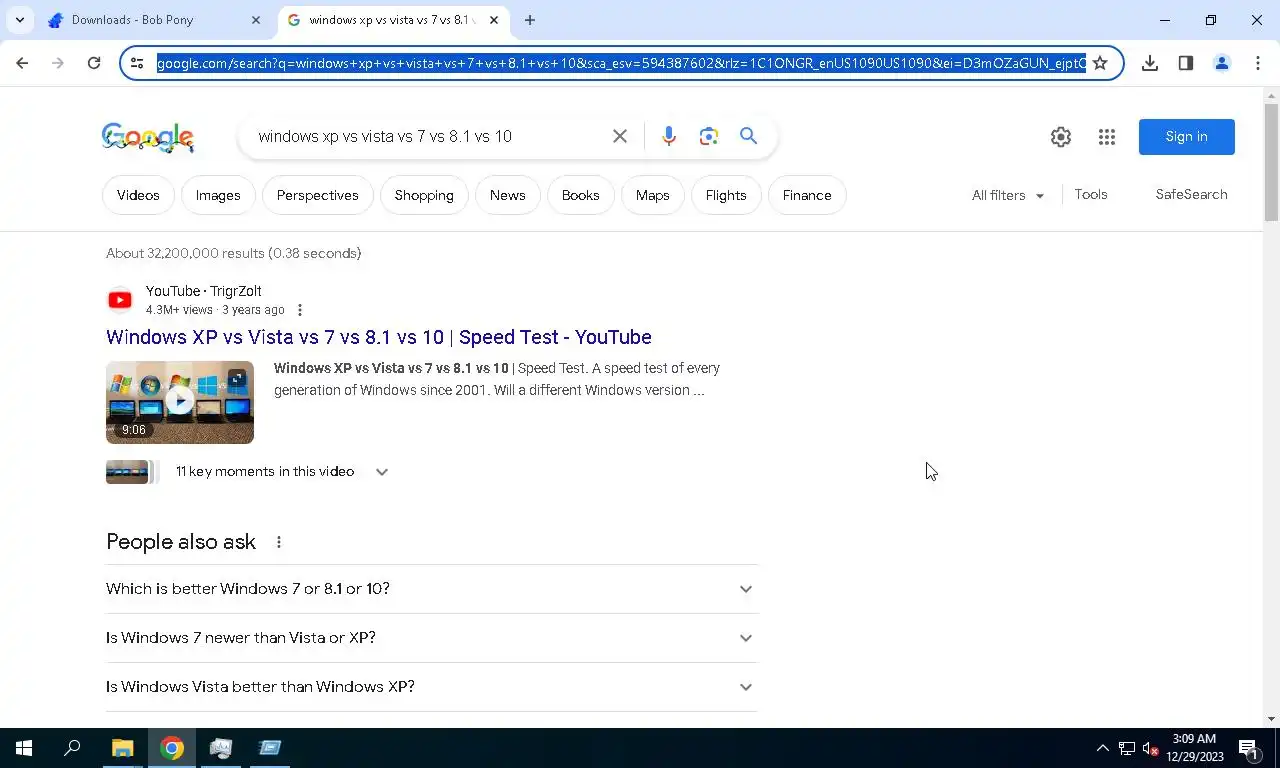
Task: Click the Tools button
Action: [x=1091, y=194]
